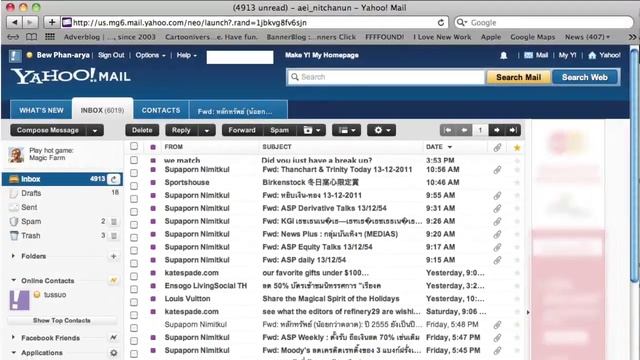Empty the Trash folder with its bin icon

pyautogui.click(x=114, y=236)
